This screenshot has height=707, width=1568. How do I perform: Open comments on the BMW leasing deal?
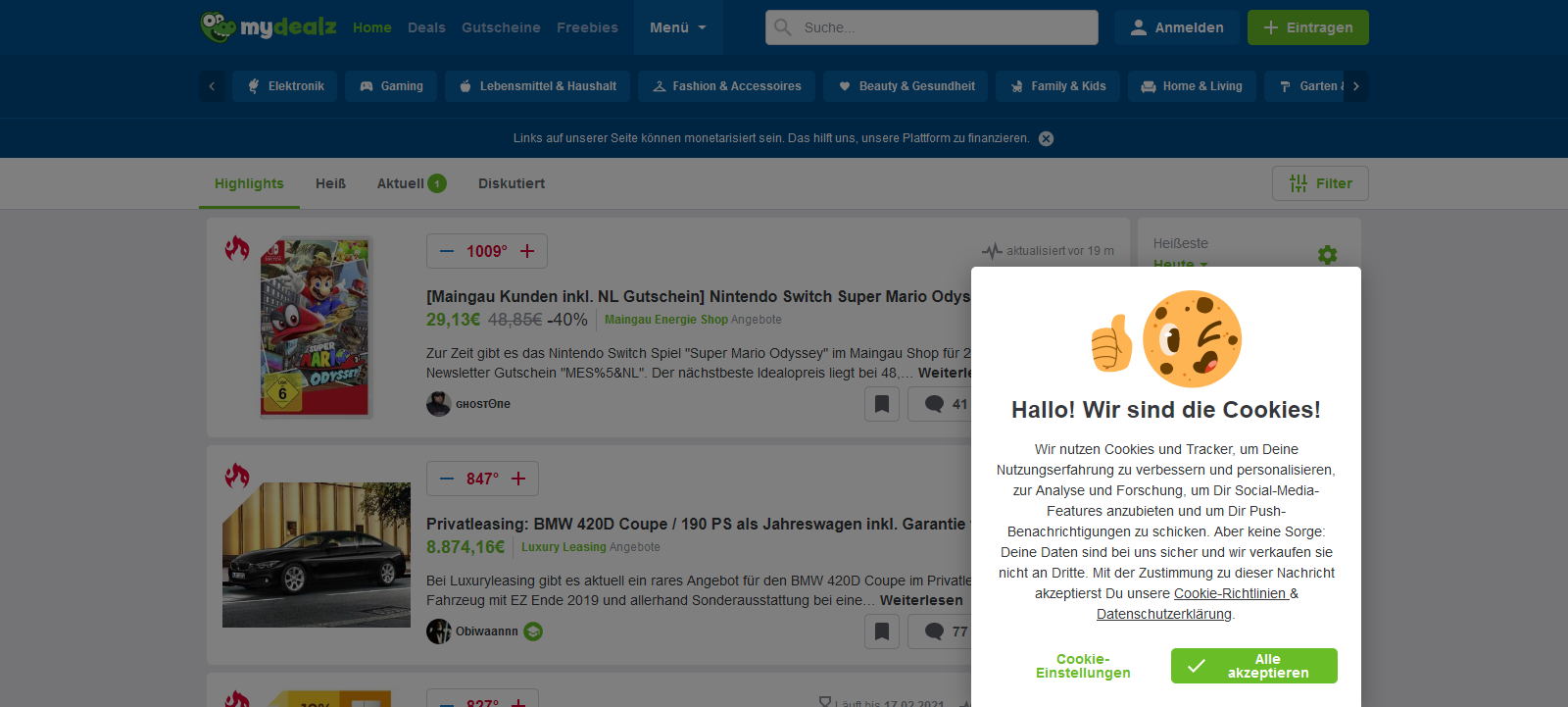pyautogui.click(x=941, y=631)
